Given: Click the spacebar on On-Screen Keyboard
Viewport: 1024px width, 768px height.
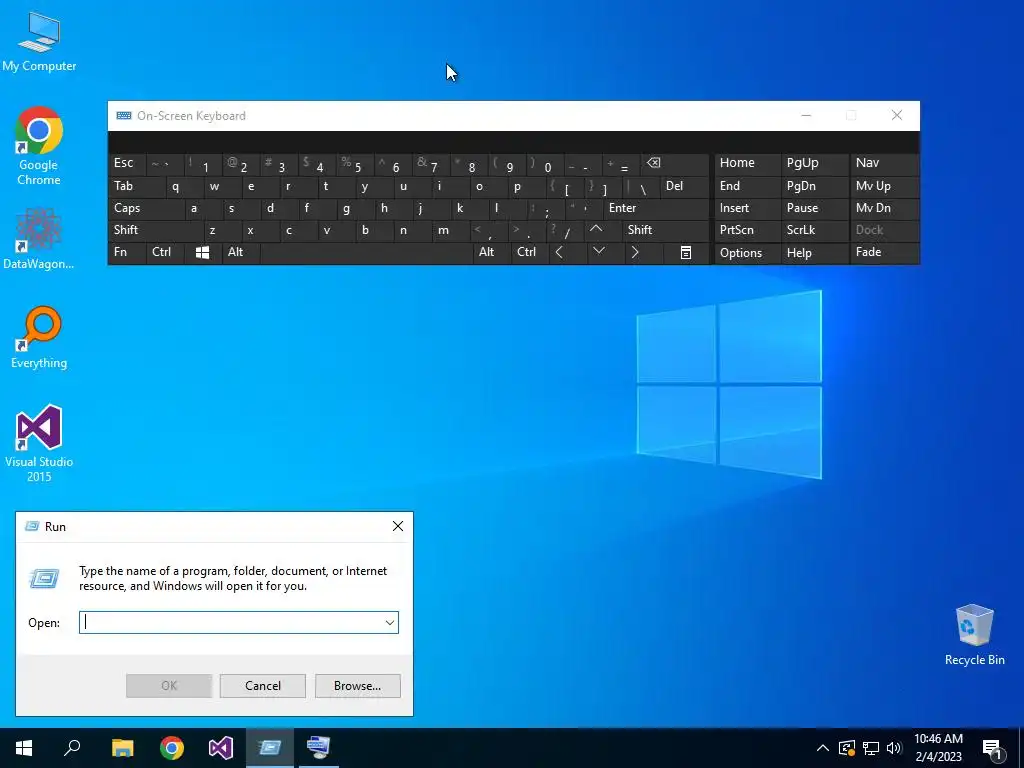Looking at the screenshot, I should [366, 253].
